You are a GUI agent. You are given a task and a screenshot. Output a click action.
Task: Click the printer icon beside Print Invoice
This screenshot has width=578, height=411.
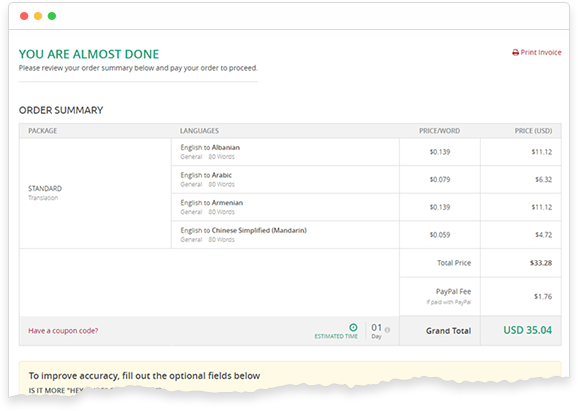click(515, 53)
